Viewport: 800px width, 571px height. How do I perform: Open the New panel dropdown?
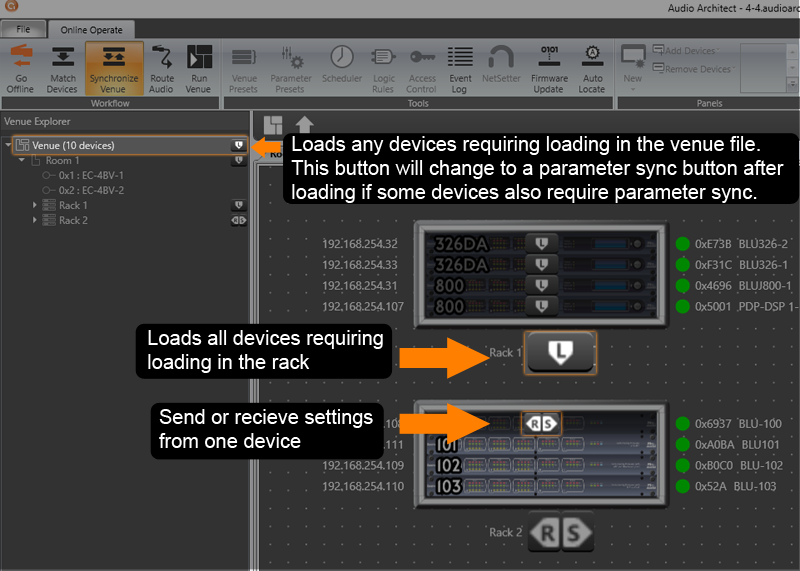633,68
